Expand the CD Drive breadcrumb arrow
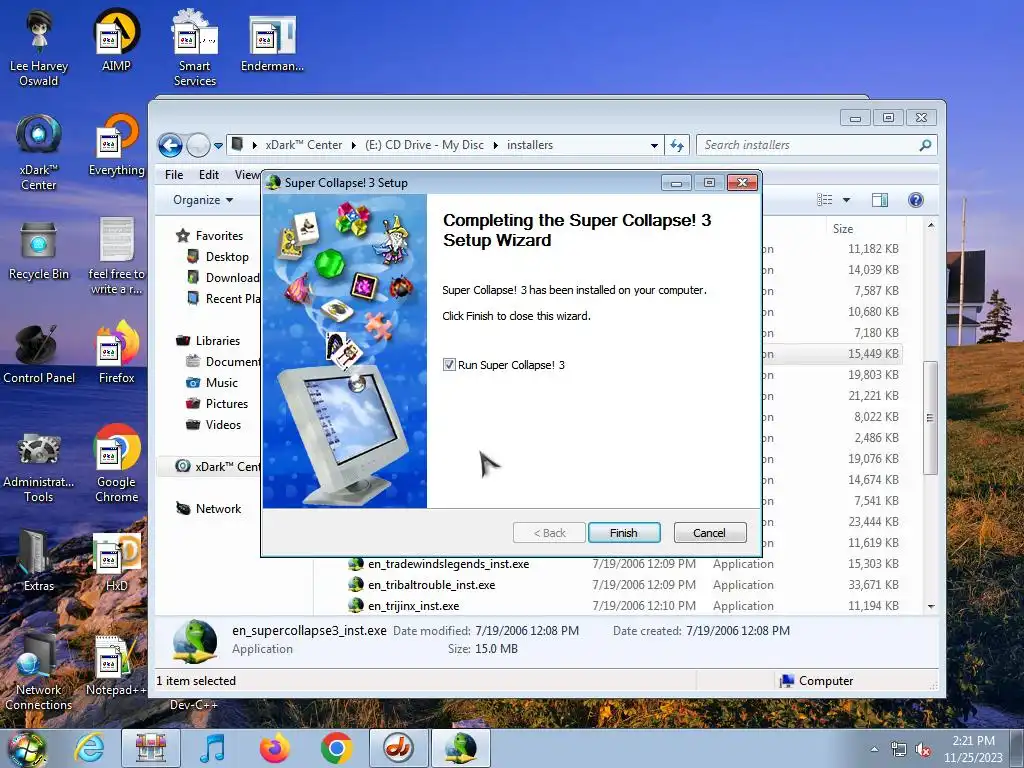 (x=495, y=145)
